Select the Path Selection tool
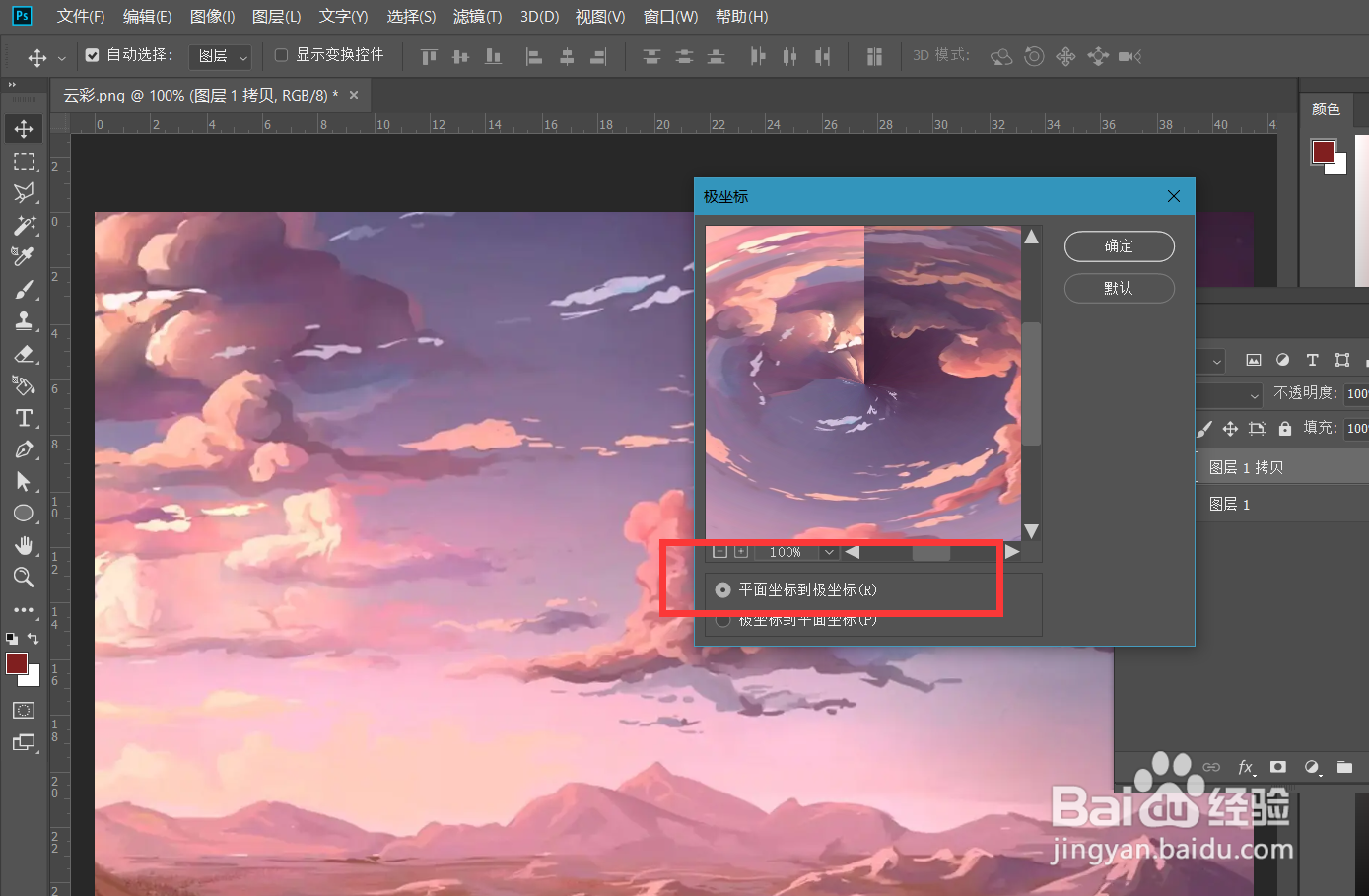 [x=24, y=481]
